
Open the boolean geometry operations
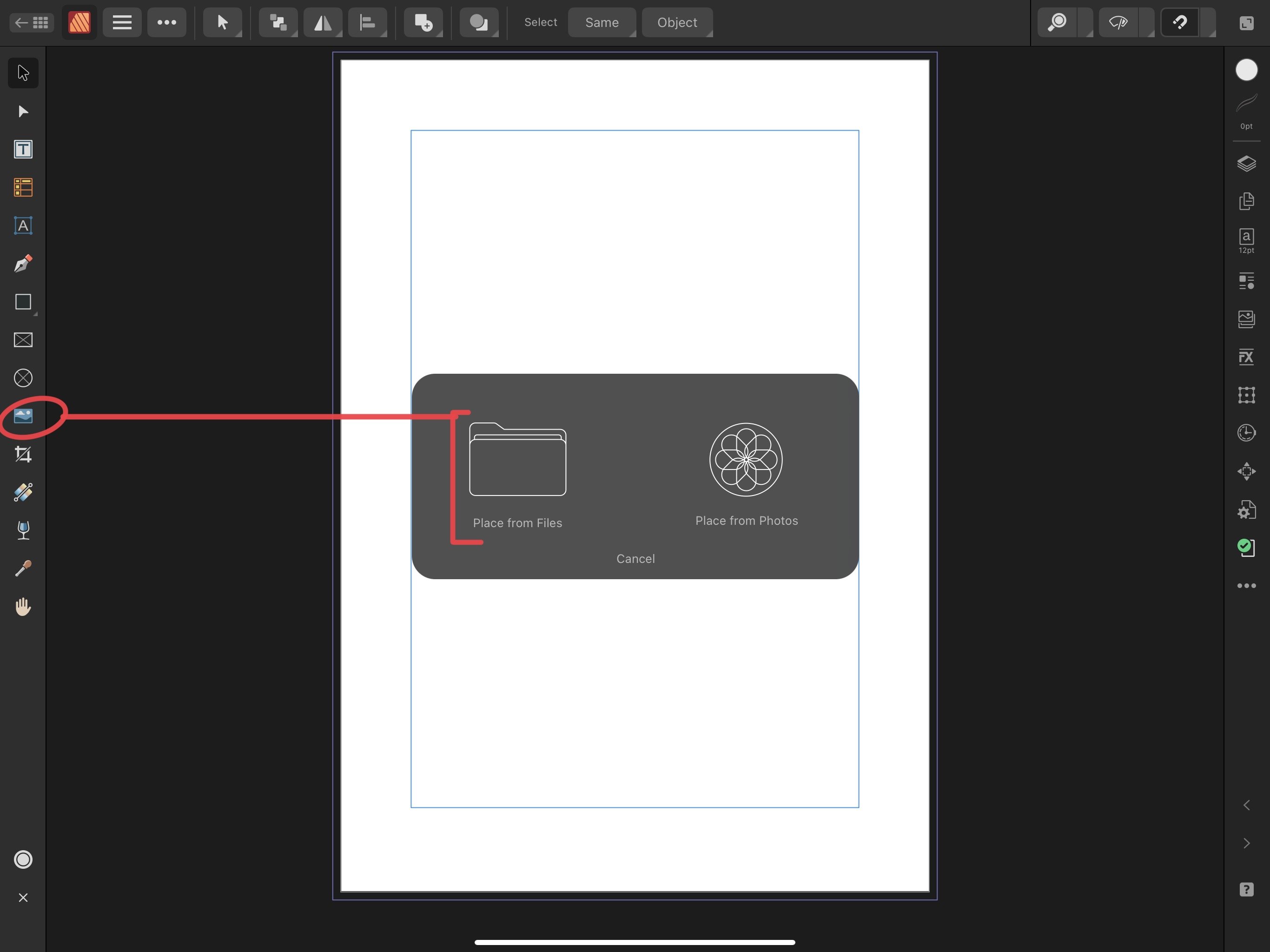[479, 22]
